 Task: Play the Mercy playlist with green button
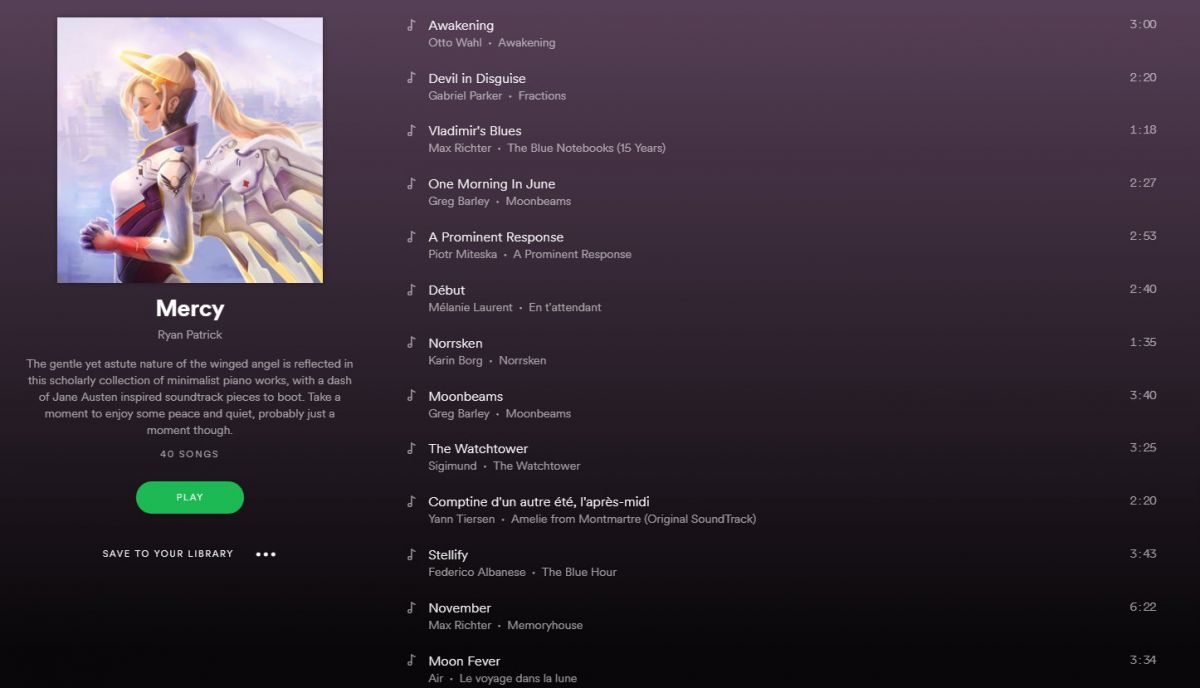tap(190, 497)
